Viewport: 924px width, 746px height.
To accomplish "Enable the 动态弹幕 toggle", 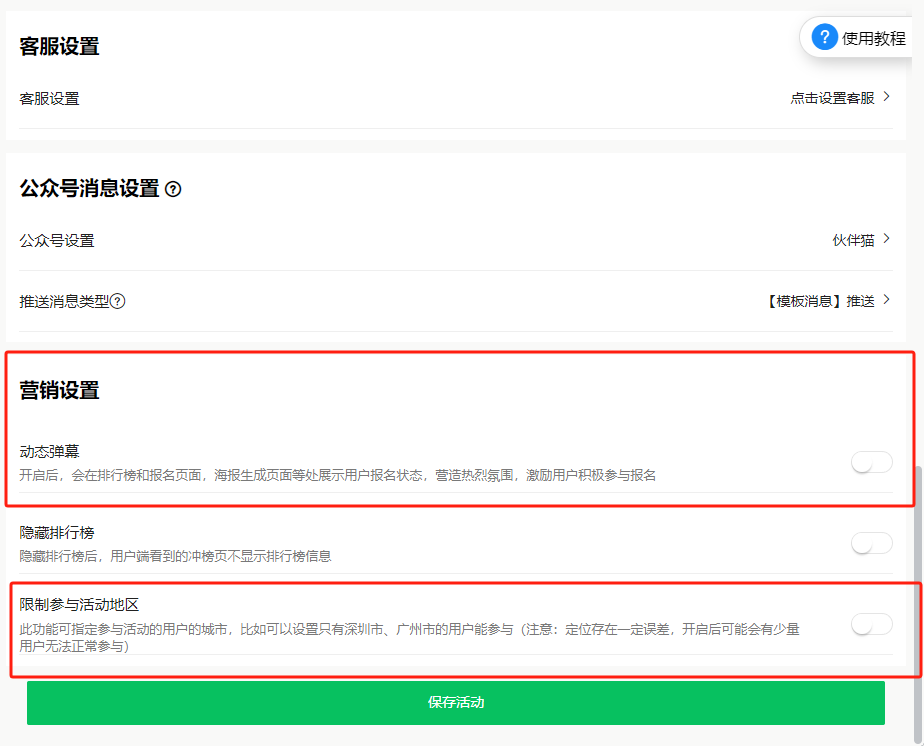I will (872, 462).
